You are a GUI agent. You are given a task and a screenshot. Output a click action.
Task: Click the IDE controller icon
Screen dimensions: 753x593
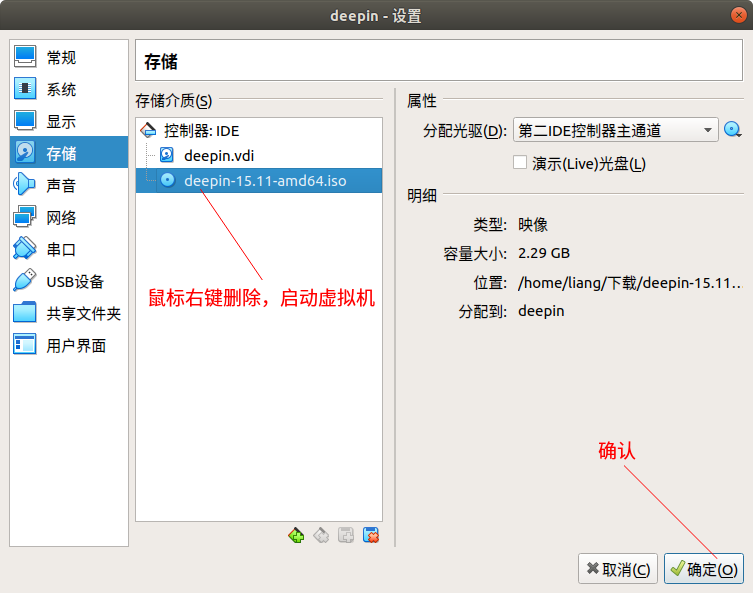click(x=148, y=130)
